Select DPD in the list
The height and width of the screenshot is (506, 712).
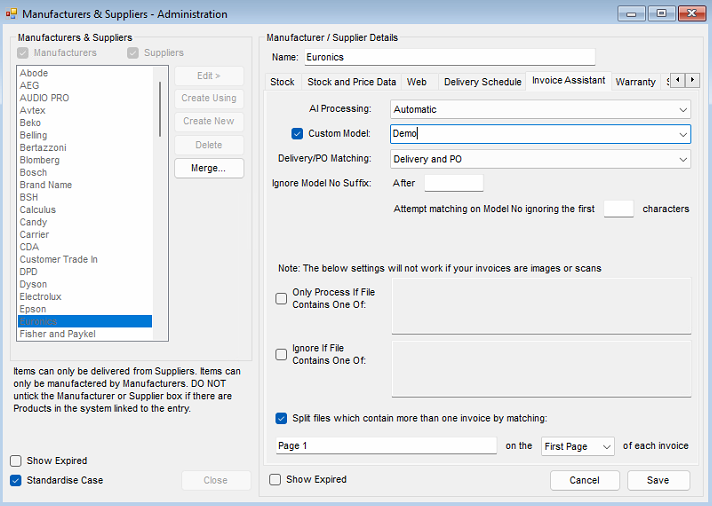pyautogui.click(x=85, y=272)
